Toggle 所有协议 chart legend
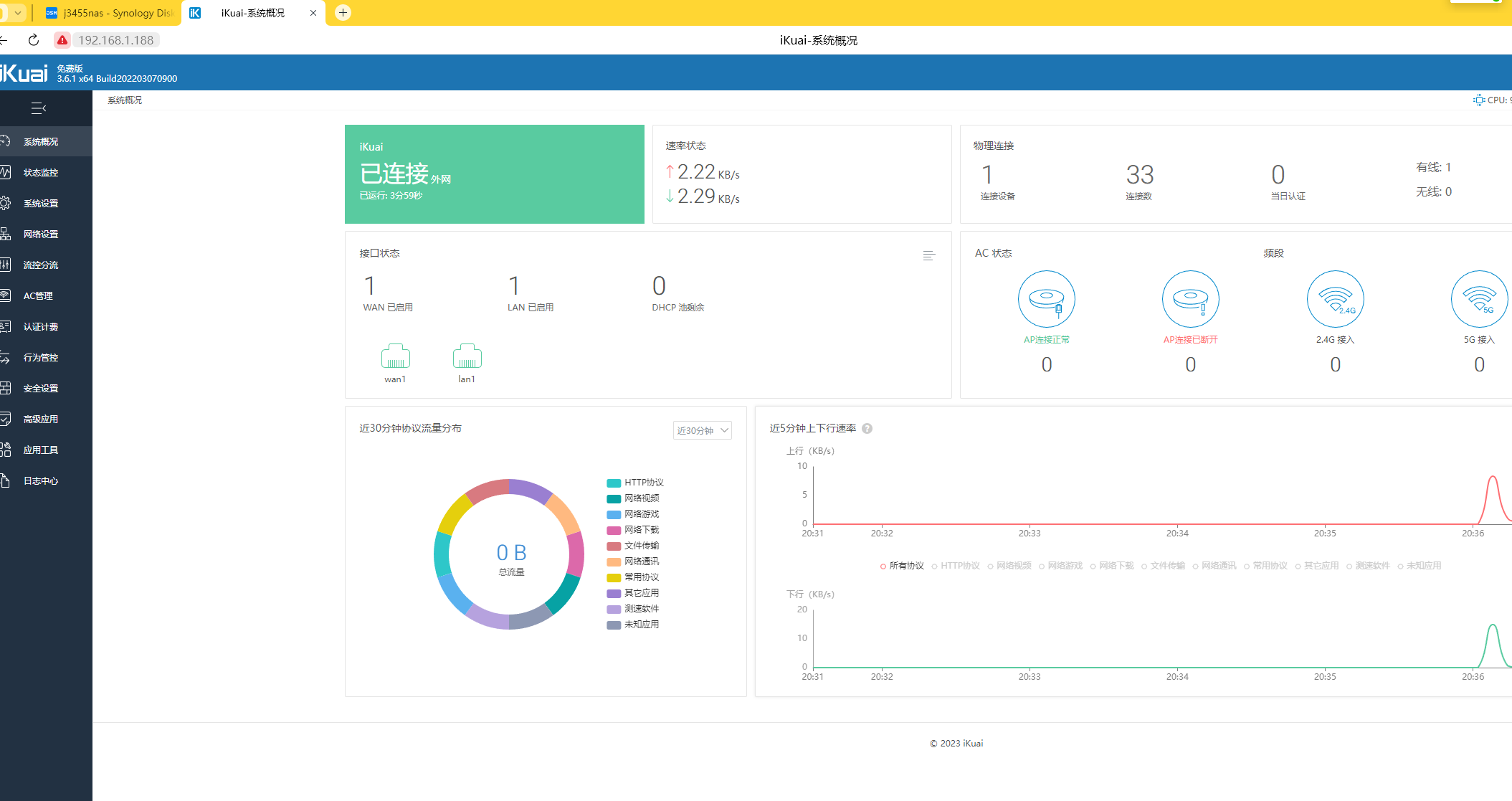This screenshot has height=801, width=1512. [x=902, y=566]
